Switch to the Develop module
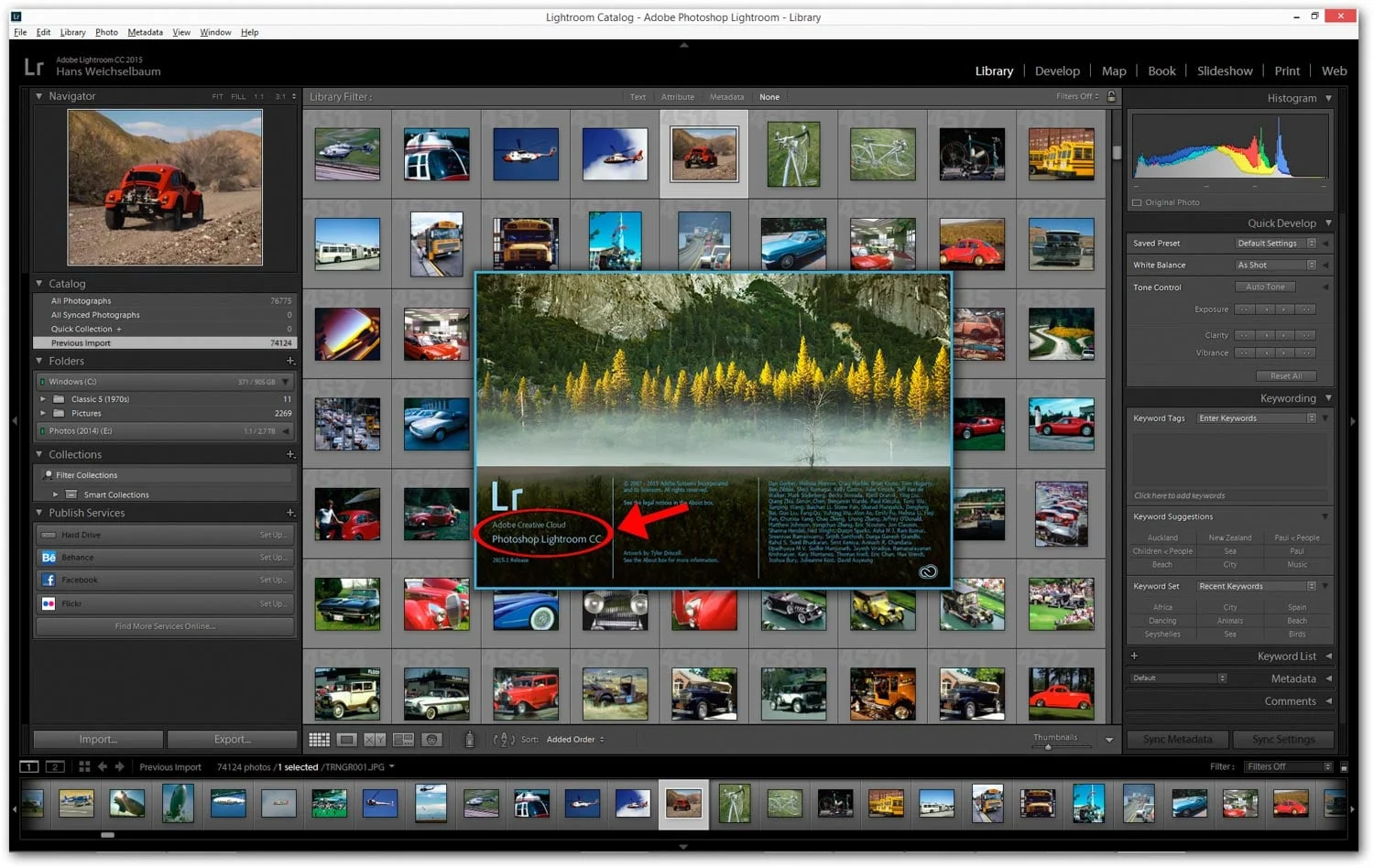 click(1057, 71)
